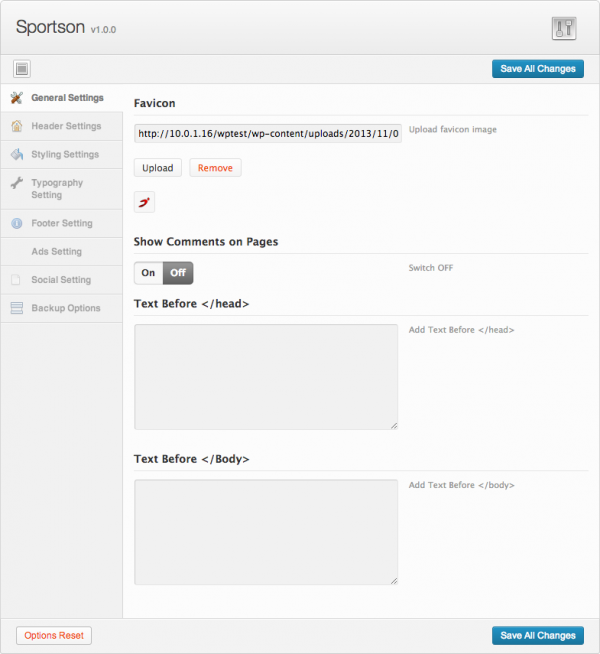Expand all sections with the top-left square button

[22, 69]
